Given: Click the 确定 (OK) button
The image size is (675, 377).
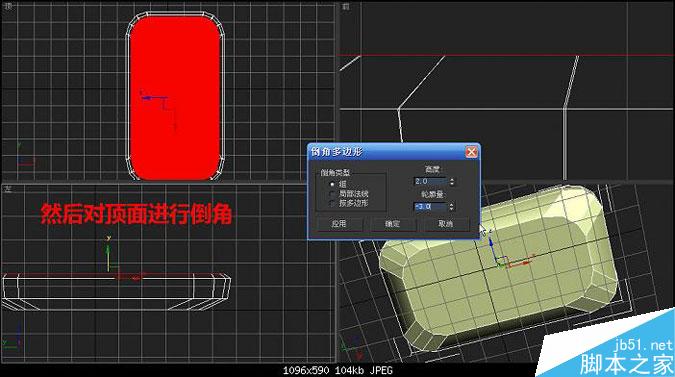Looking at the screenshot, I should tap(393, 224).
